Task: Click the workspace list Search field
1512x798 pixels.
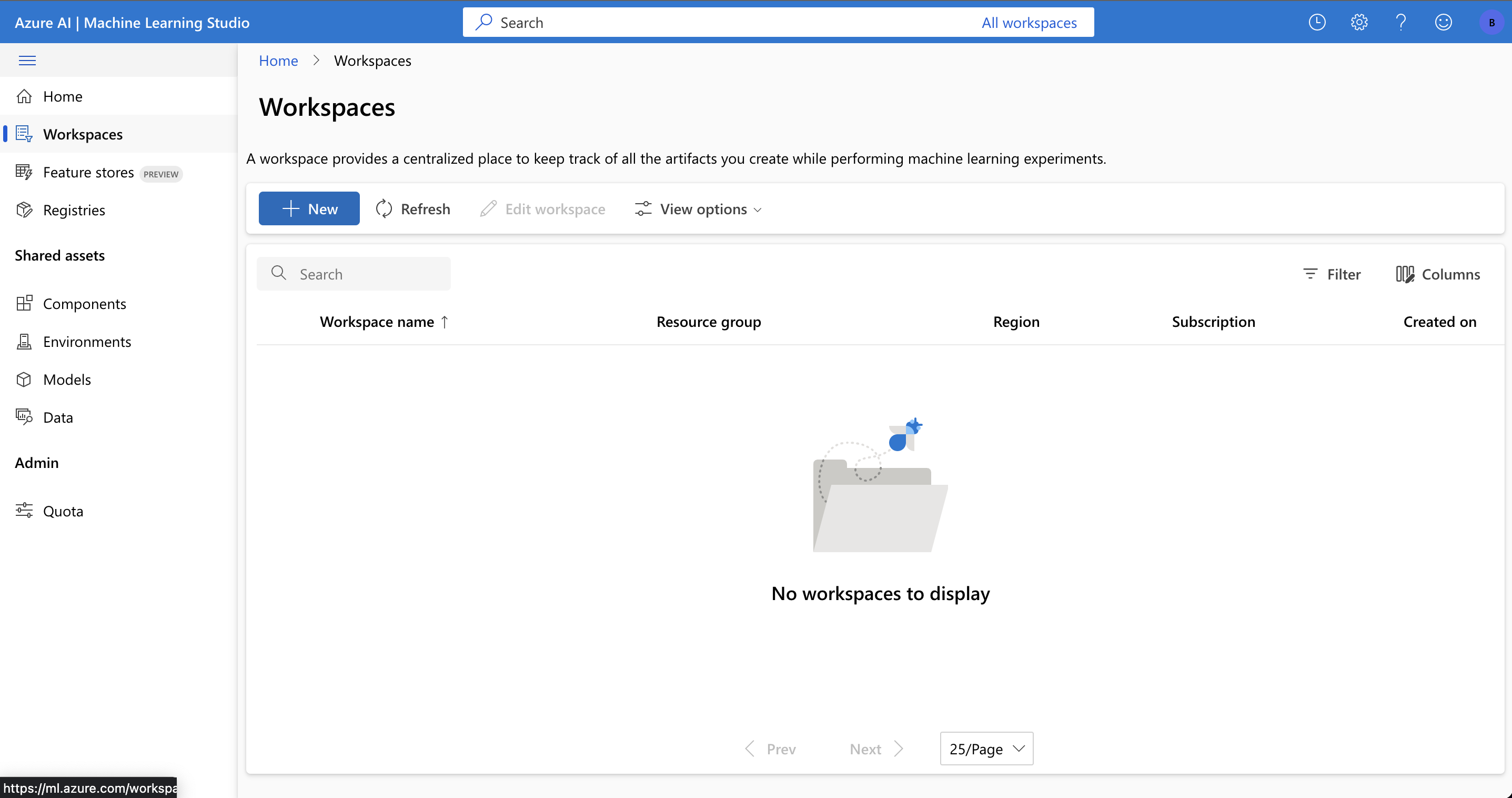Action: pyautogui.click(x=354, y=274)
